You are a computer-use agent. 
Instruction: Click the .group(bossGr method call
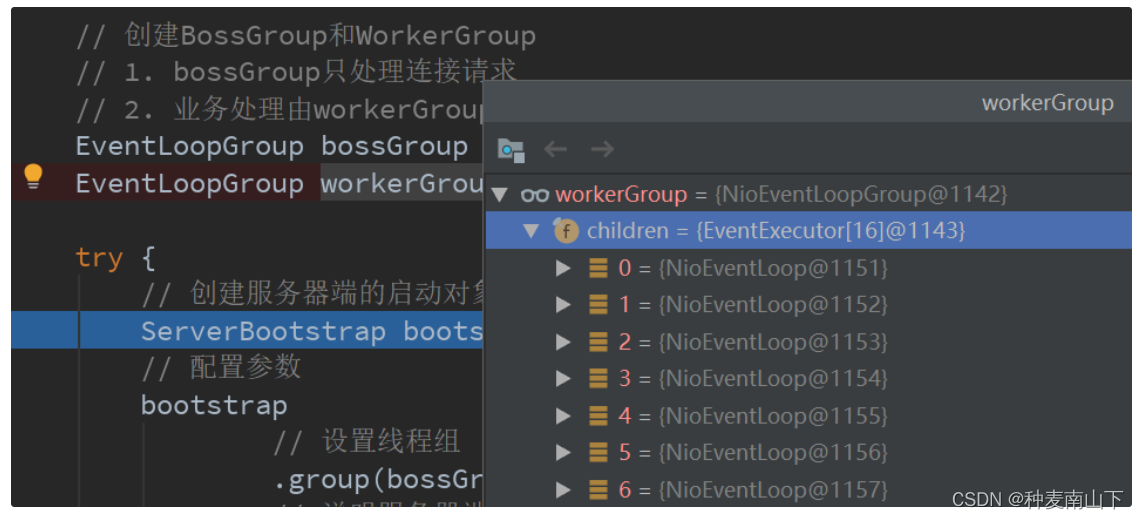click(378, 480)
